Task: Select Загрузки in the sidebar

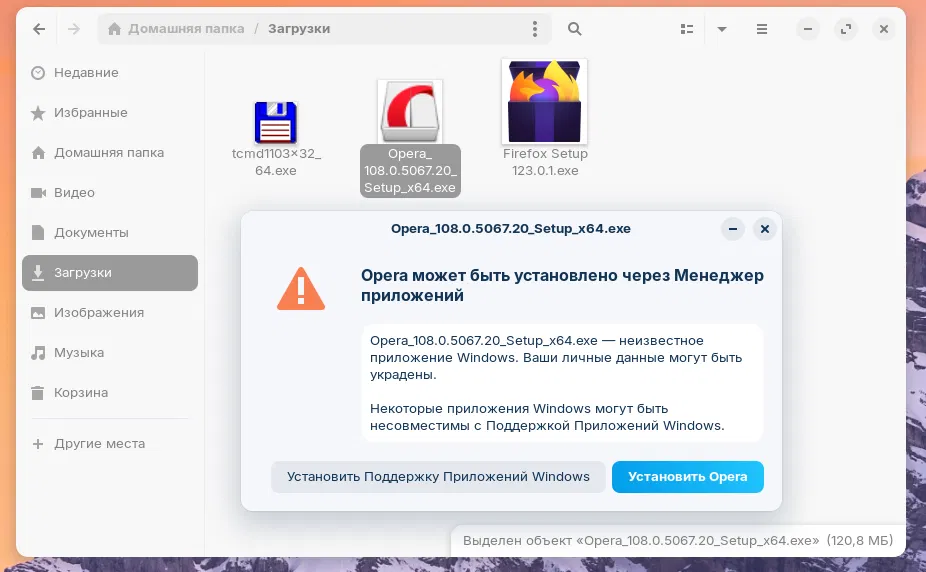Action: click(110, 273)
